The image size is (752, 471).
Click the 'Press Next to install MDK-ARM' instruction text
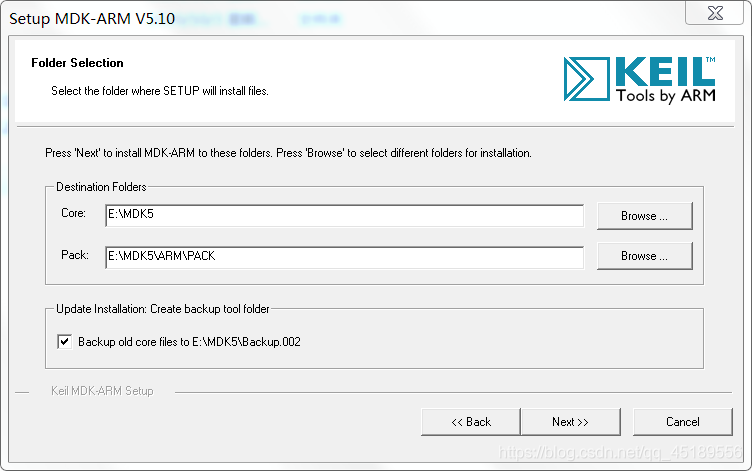pyautogui.click(x=288, y=153)
